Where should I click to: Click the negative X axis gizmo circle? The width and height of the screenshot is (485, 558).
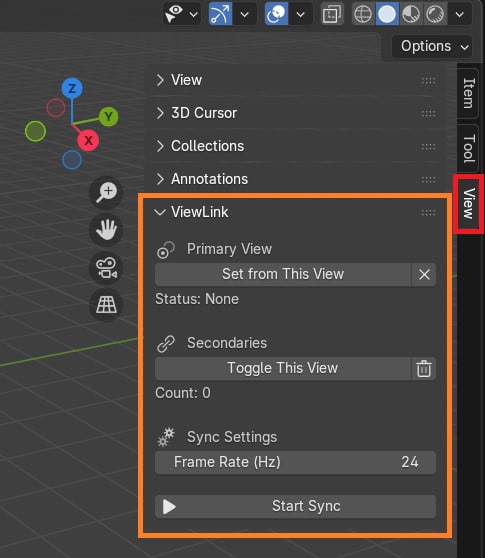56,107
